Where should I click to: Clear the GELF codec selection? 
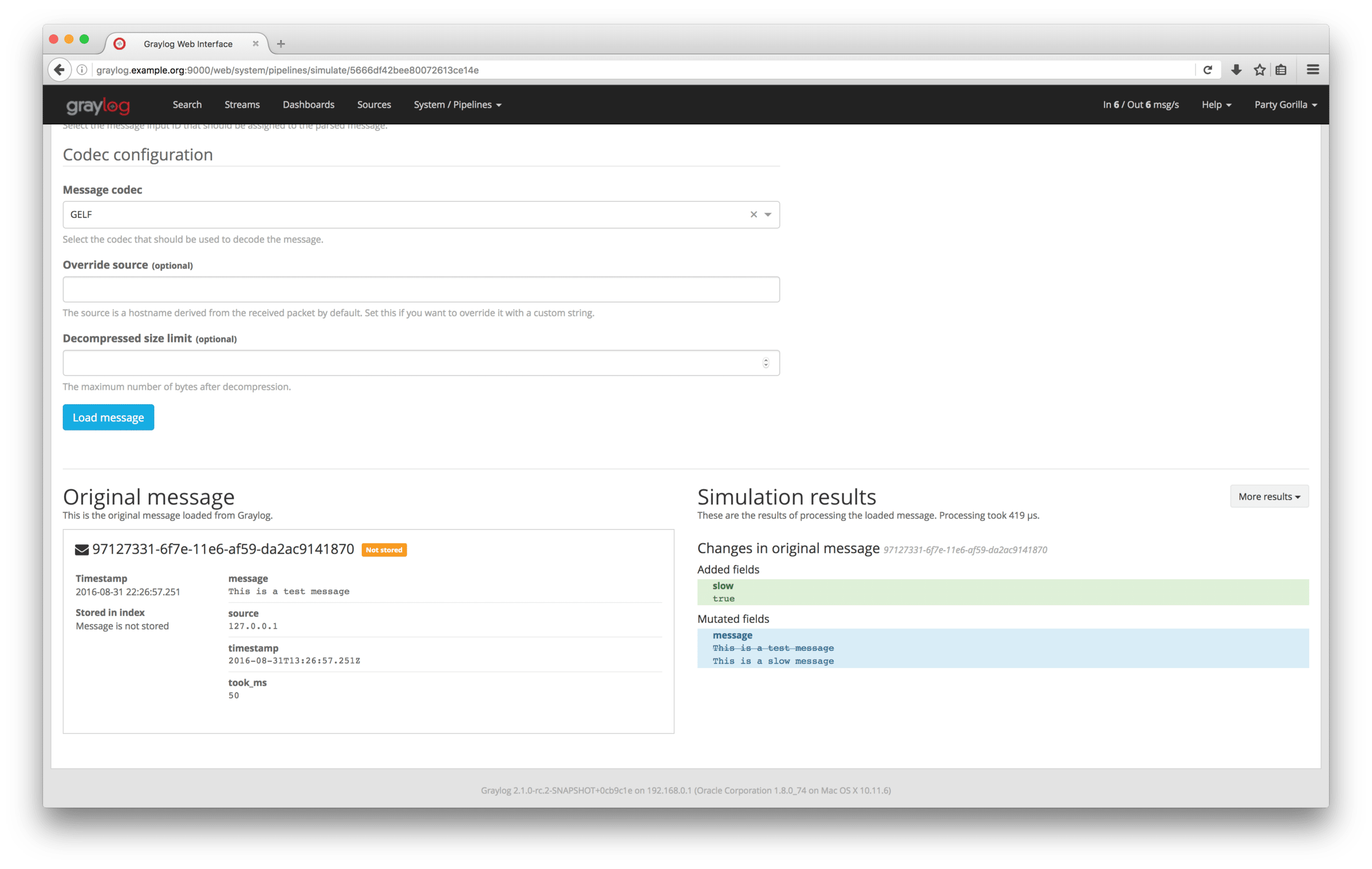753,214
